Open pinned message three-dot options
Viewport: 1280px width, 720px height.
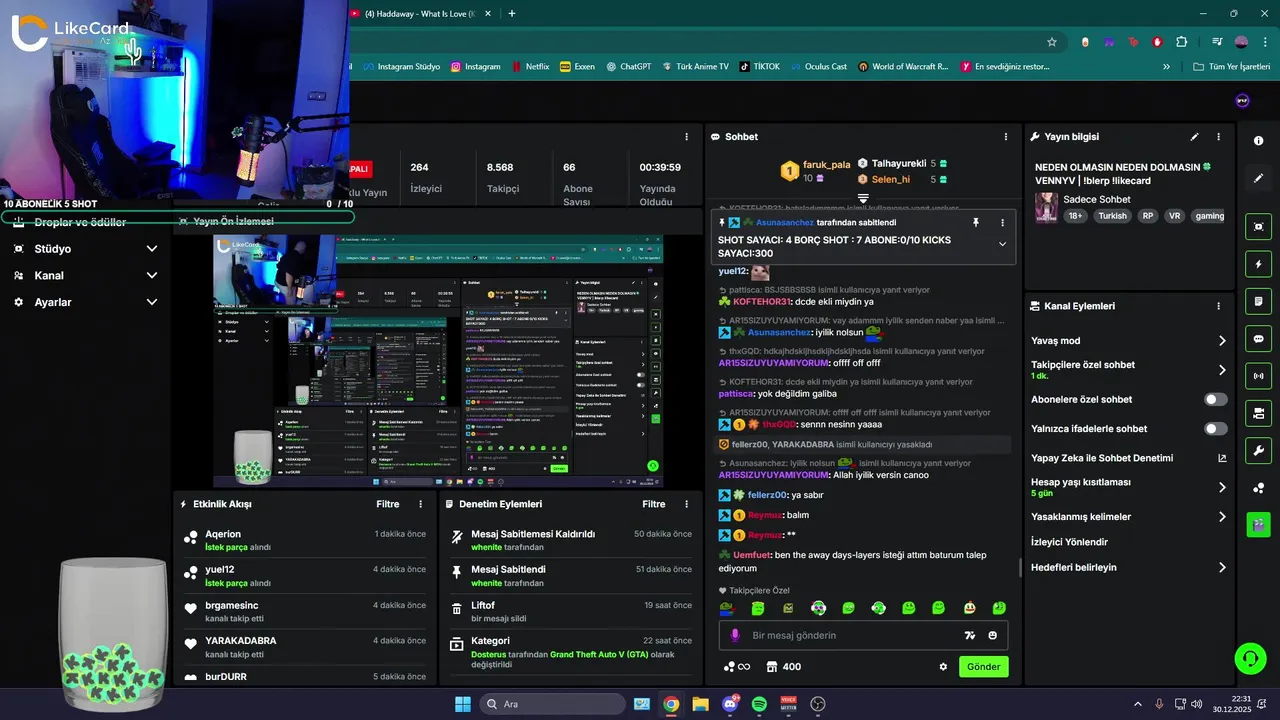pyautogui.click(x=1002, y=222)
